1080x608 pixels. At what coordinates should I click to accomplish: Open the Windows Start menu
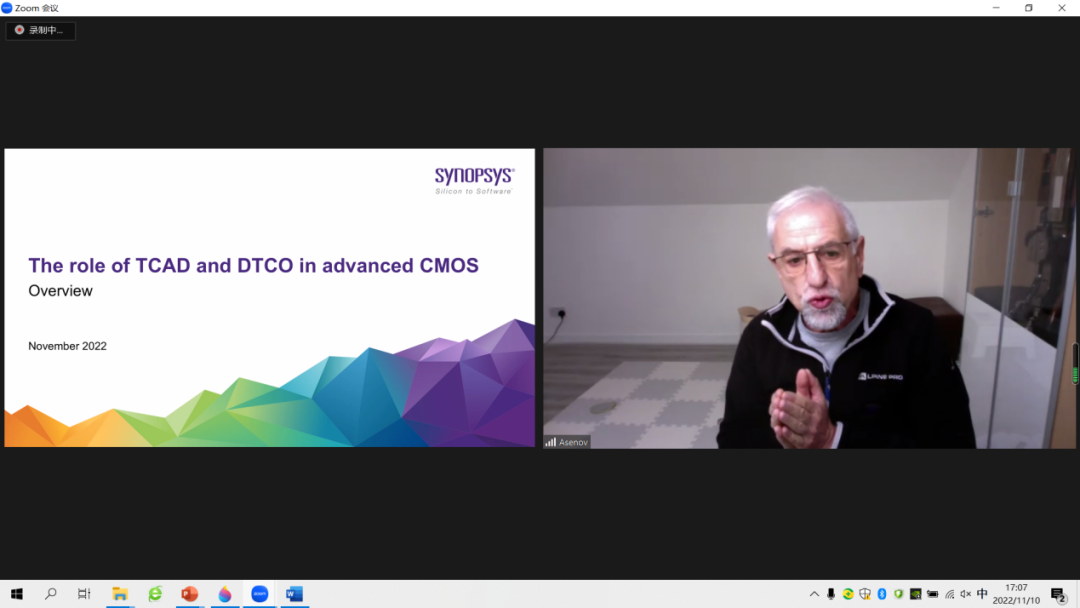[17, 594]
